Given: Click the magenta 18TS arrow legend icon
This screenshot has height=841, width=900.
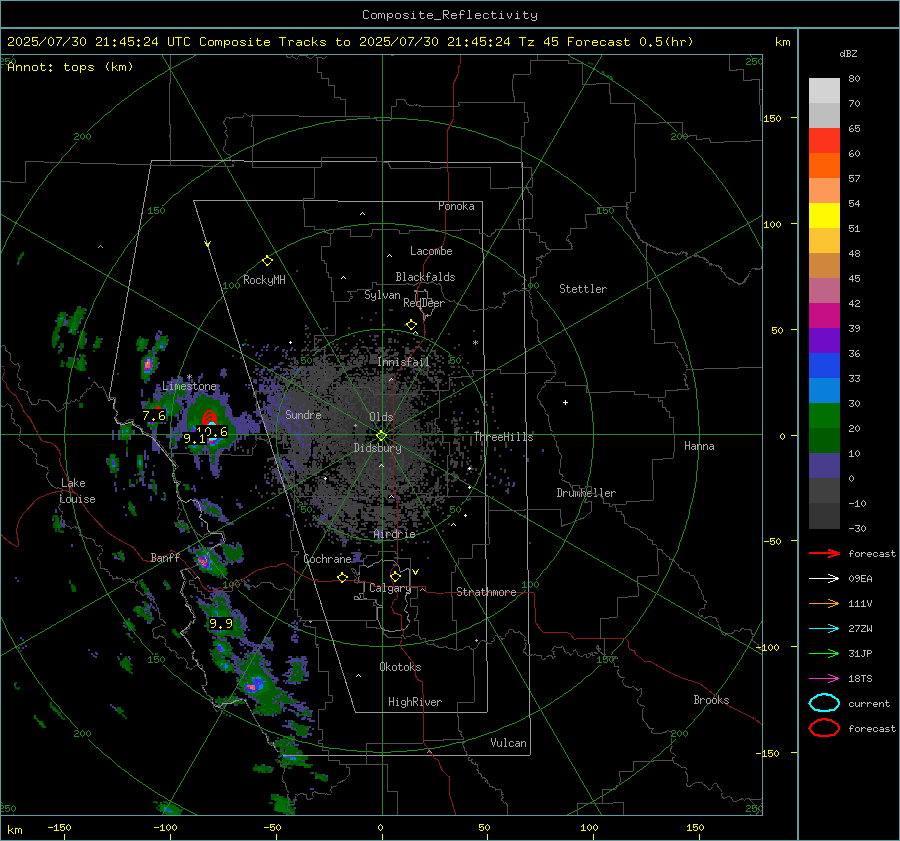Looking at the screenshot, I should pyautogui.click(x=824, y=679).
